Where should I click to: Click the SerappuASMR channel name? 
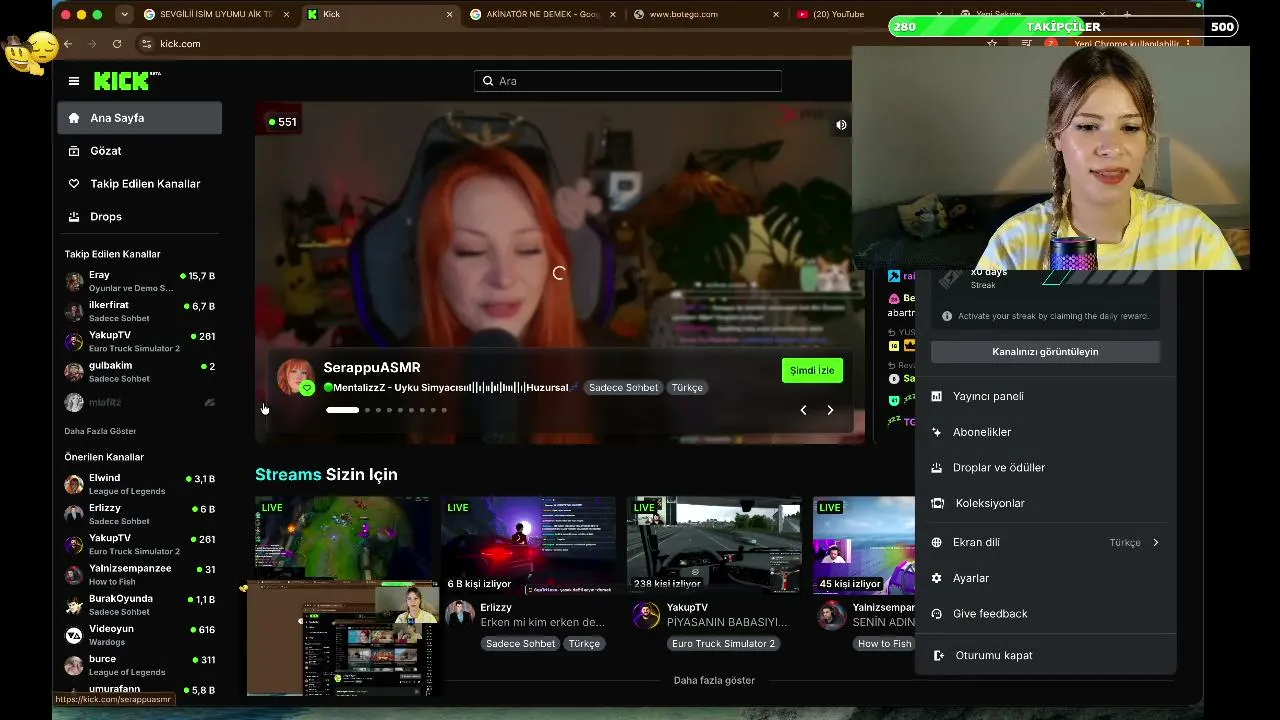[x=372, y=368]
